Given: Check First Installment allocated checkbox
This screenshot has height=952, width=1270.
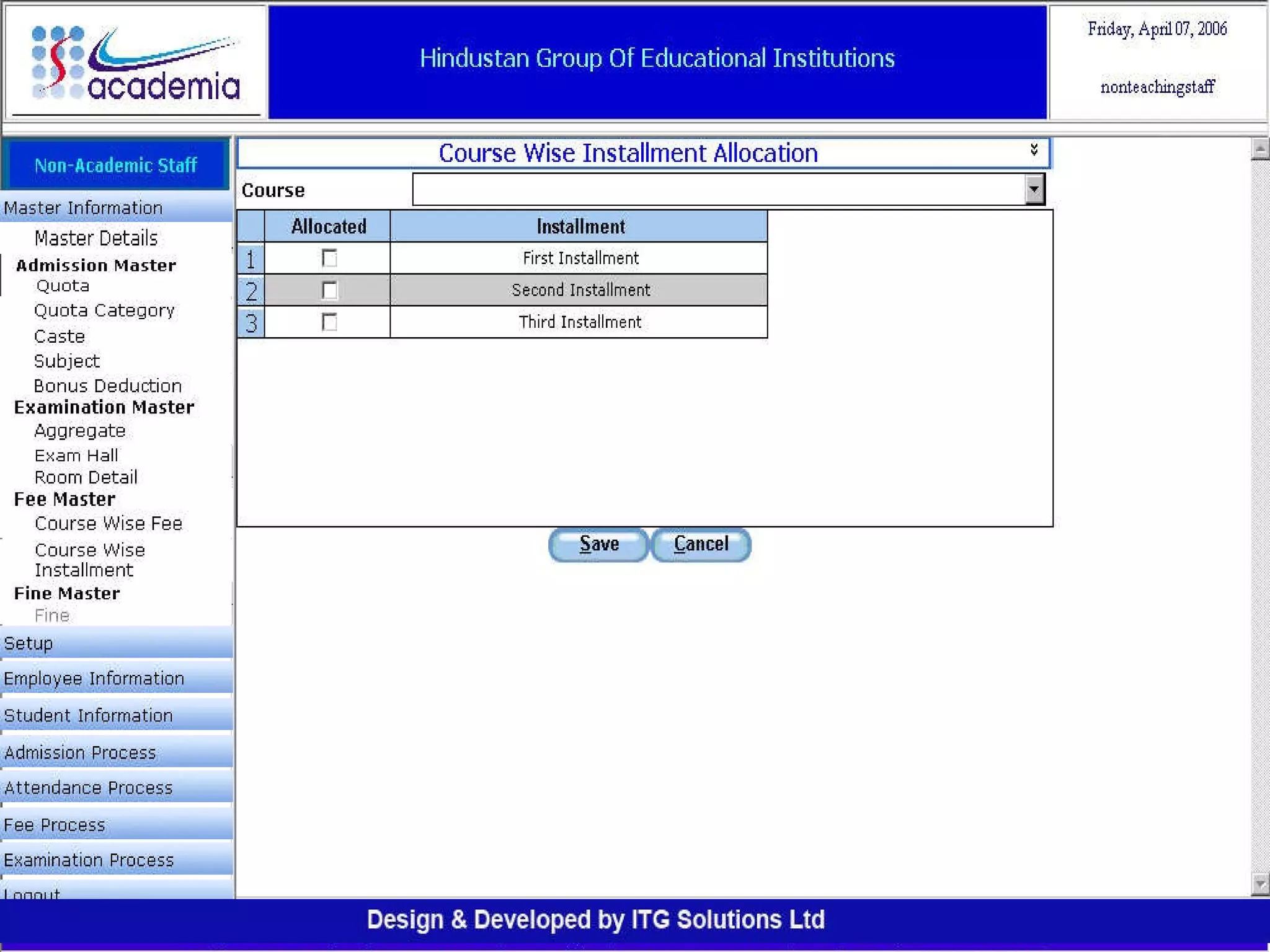Looking at the screenshot, I should pos(329,258).
